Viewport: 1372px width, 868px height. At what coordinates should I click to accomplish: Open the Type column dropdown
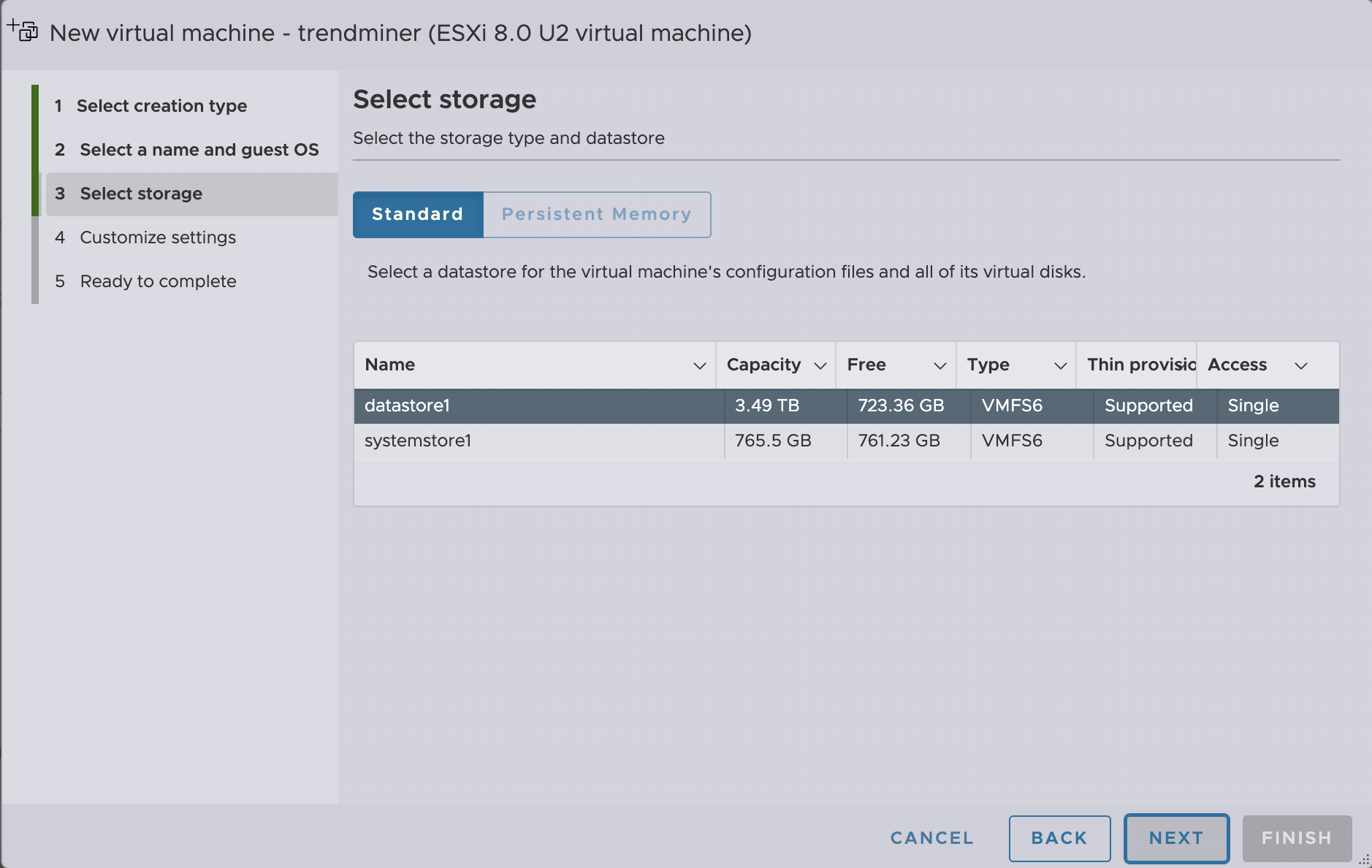[1059, 365]
